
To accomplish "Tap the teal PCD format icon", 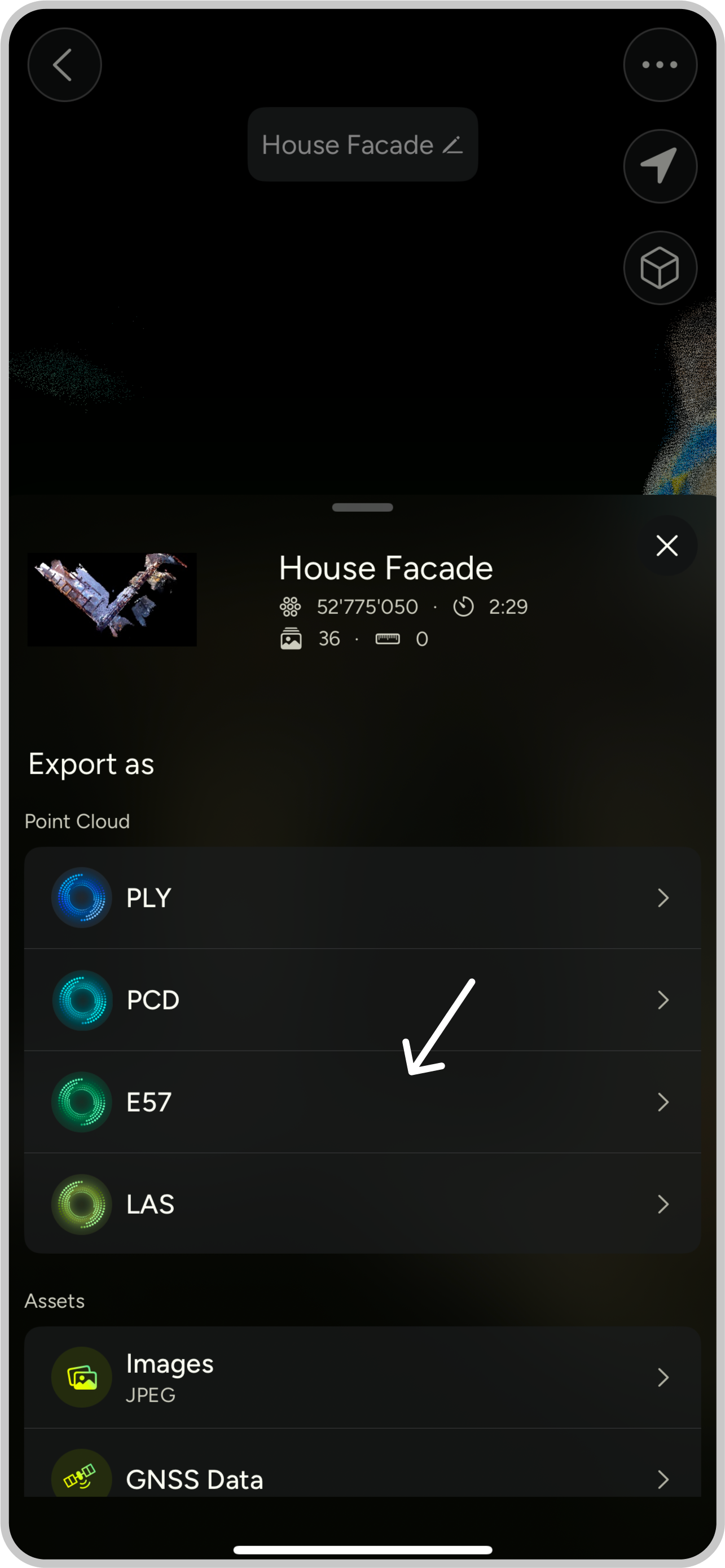I will click(82, 999).
